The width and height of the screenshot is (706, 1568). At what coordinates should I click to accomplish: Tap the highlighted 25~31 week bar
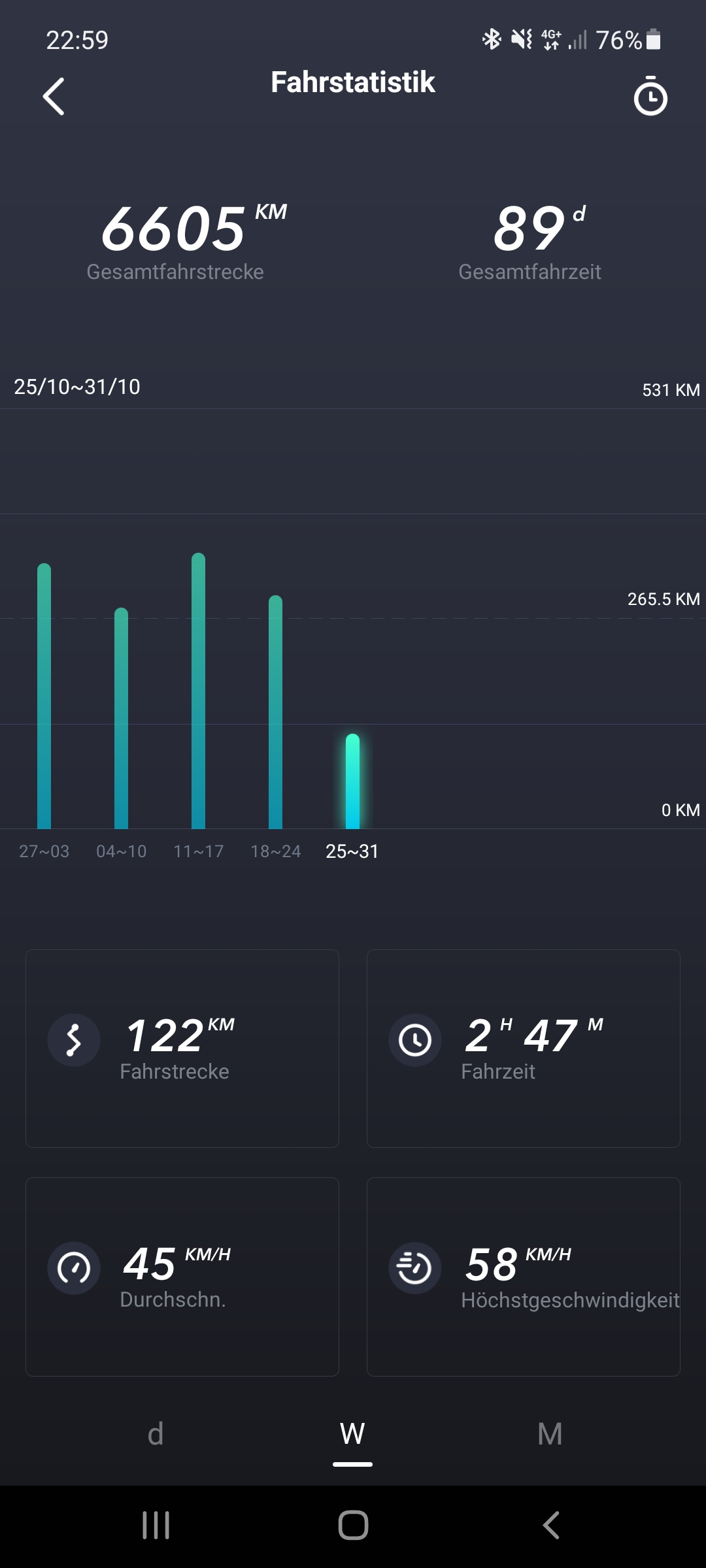pos(352,781)
